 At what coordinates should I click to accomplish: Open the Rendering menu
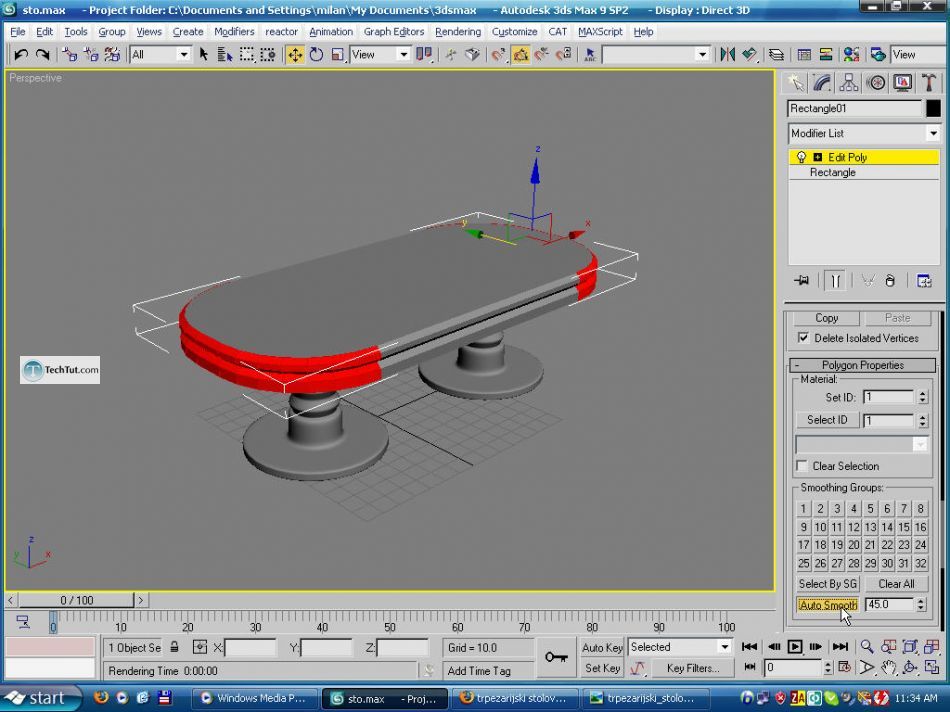[457, 31]
